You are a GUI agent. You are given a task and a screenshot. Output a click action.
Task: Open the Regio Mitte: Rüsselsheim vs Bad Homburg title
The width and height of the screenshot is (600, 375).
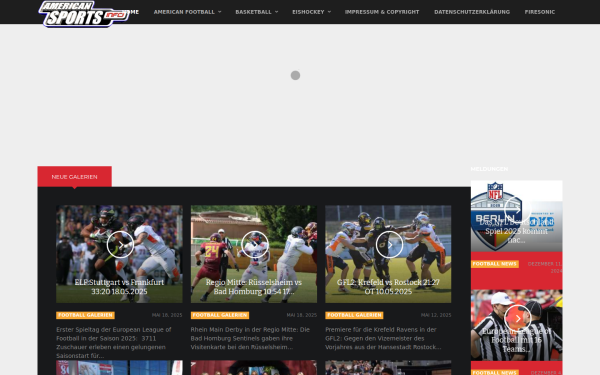pos(254,287)
